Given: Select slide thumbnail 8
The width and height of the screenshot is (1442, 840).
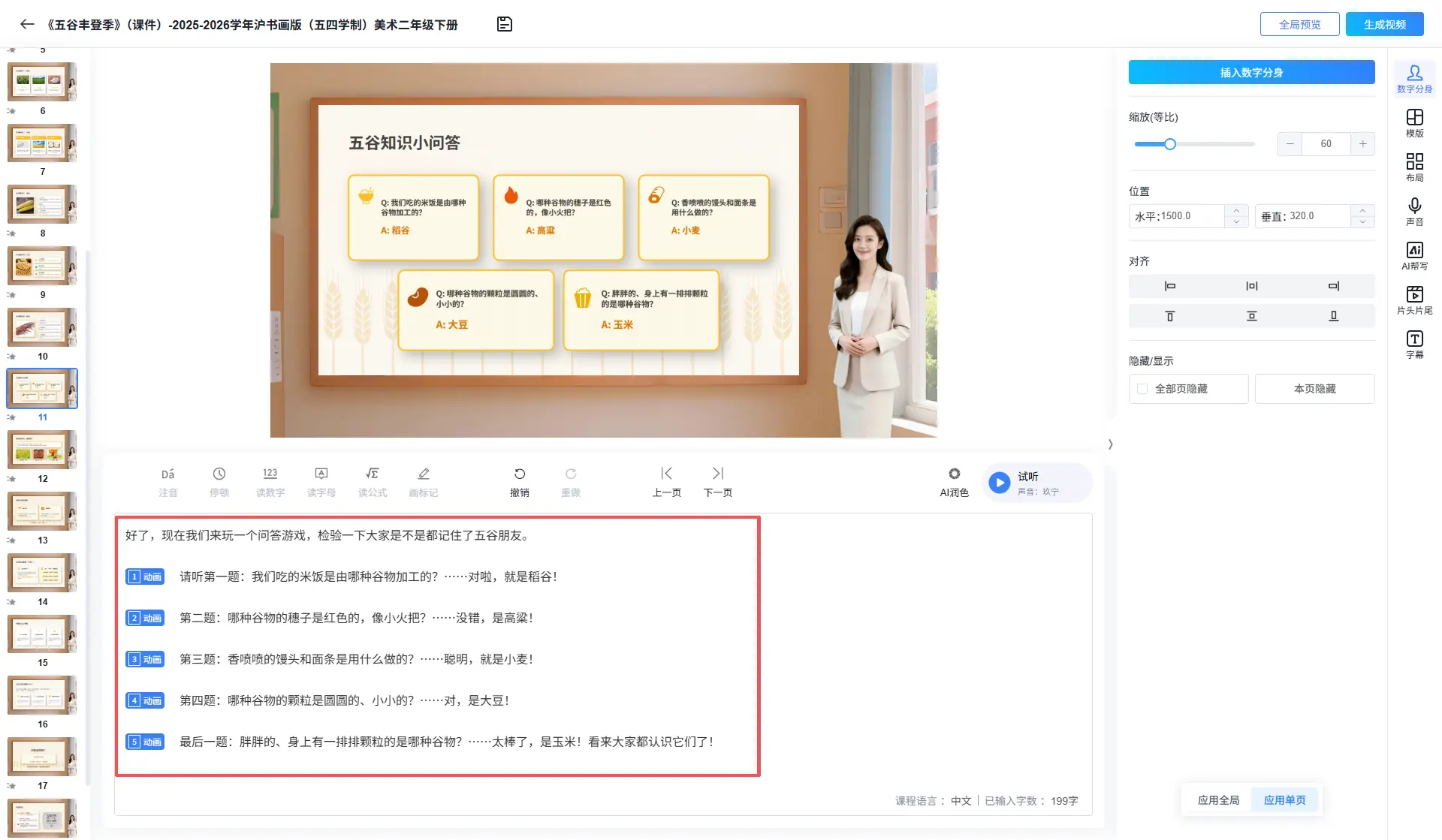Looking at the screenshot, I should coord(42,204).
